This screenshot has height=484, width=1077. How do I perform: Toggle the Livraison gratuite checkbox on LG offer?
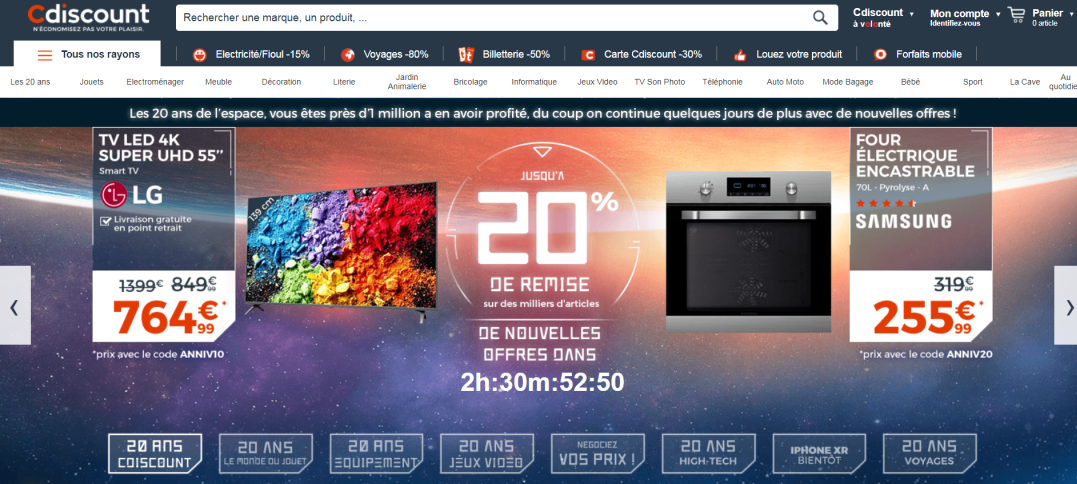point(106,221)
